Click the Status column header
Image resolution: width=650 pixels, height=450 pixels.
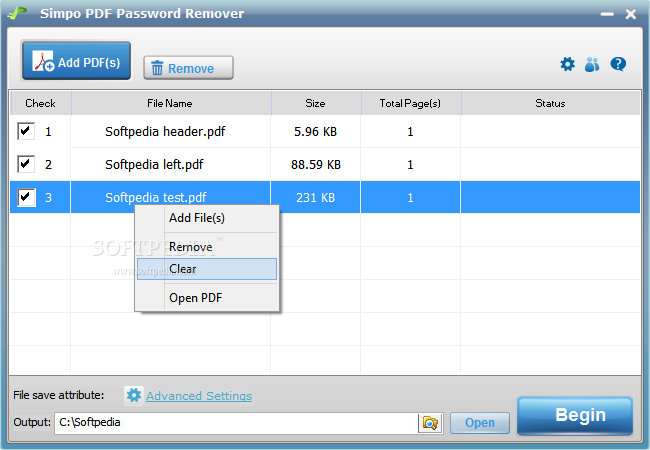551,103
